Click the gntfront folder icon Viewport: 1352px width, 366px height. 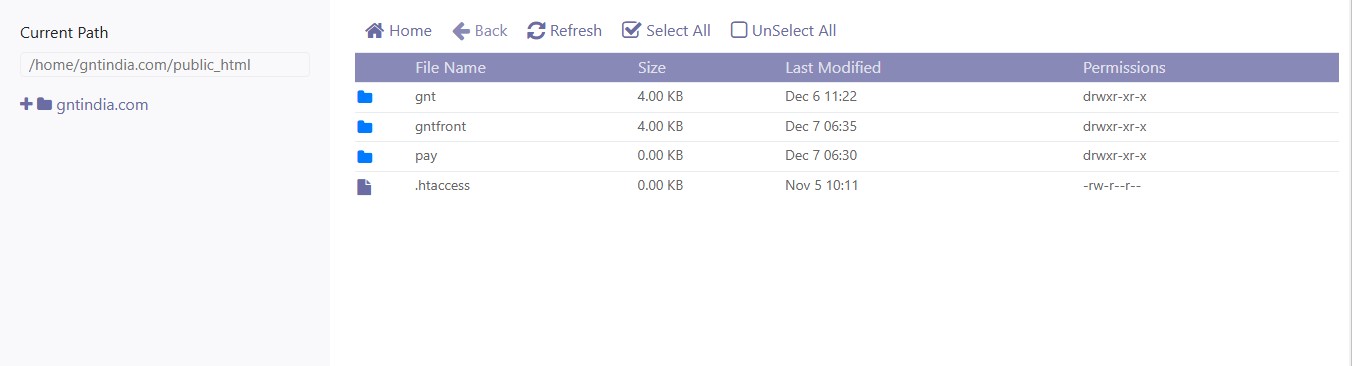tap(365, 127)
